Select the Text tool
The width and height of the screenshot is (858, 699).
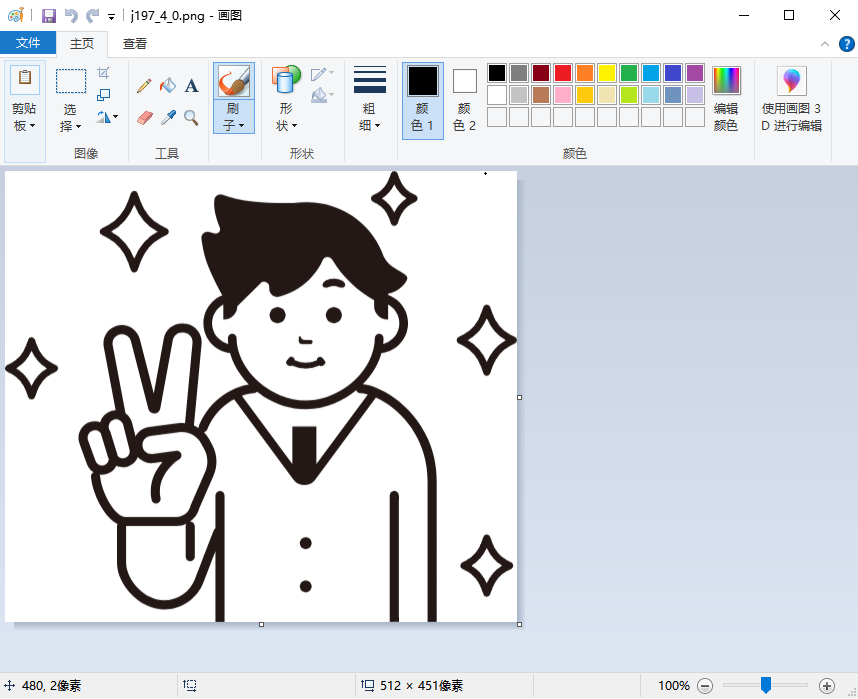click(191, 86)
